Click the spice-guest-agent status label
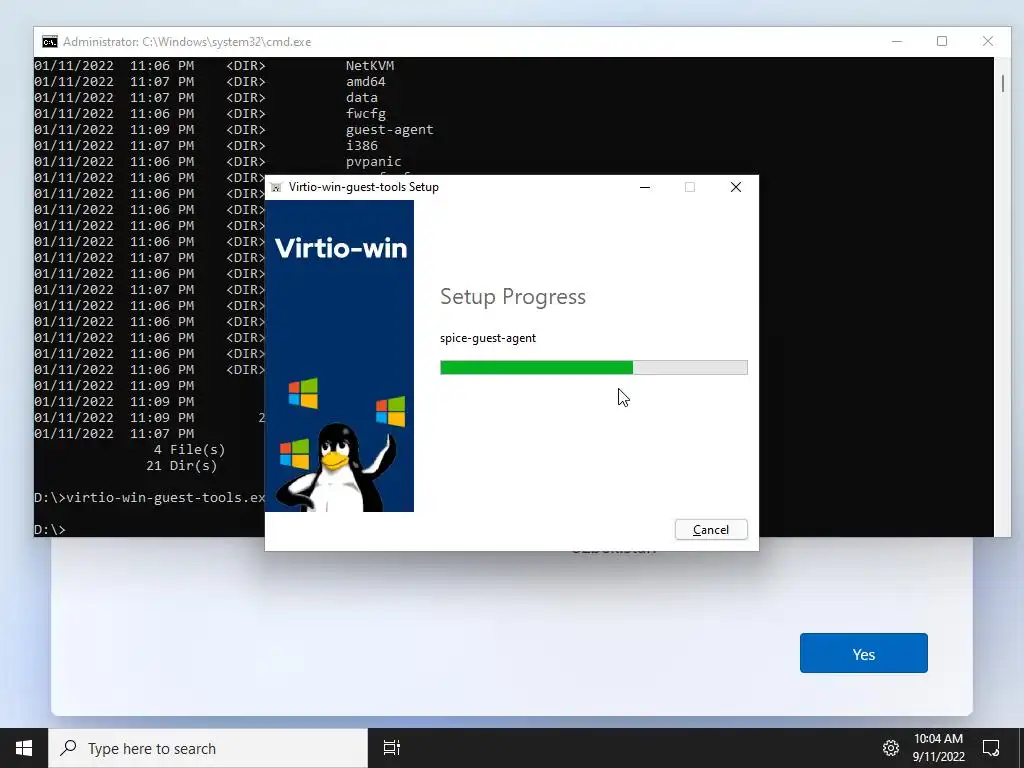The width and height of the screenshot is (1024, 768). 488,338
